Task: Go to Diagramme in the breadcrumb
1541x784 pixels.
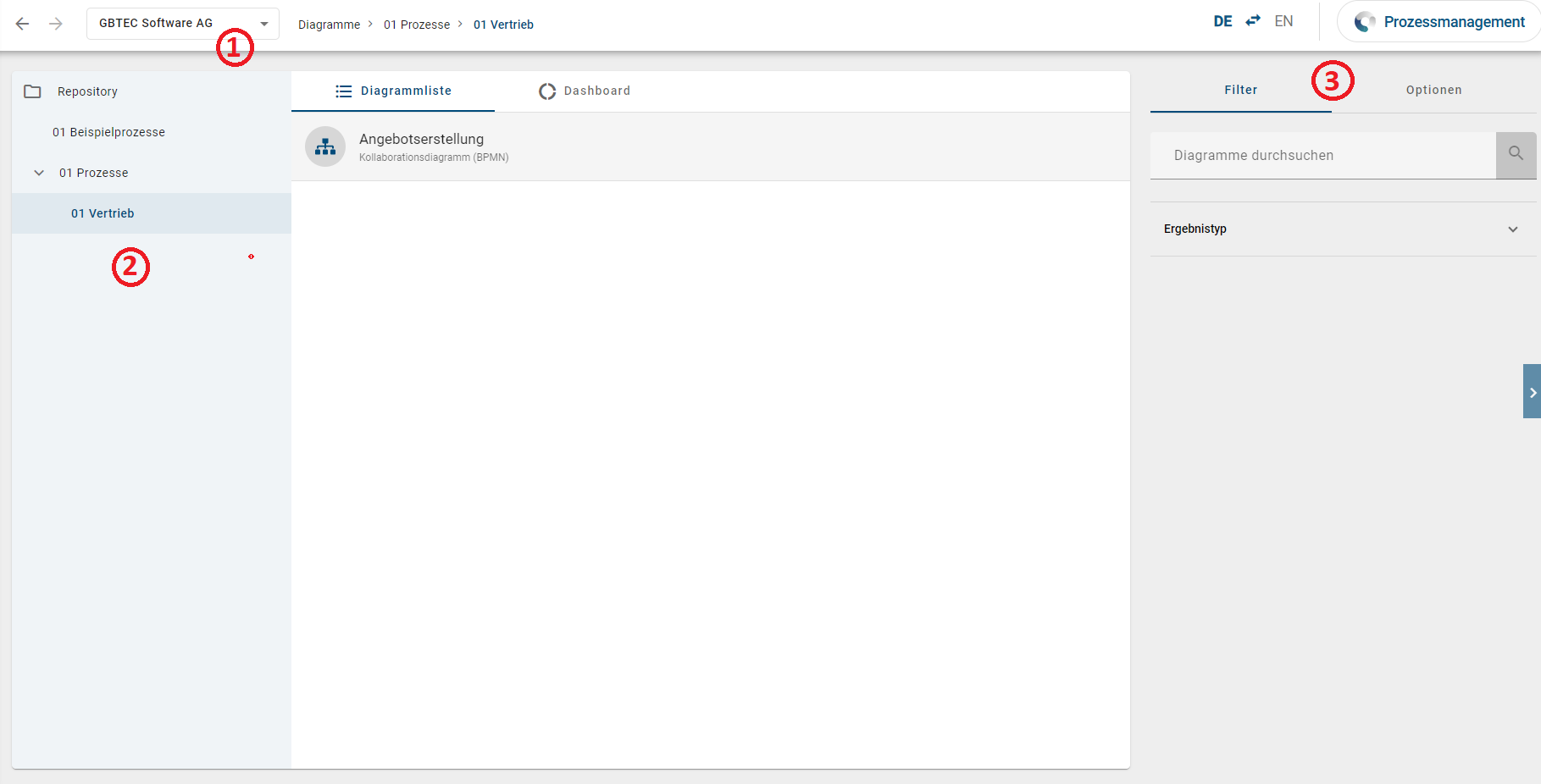Action: 329,25
